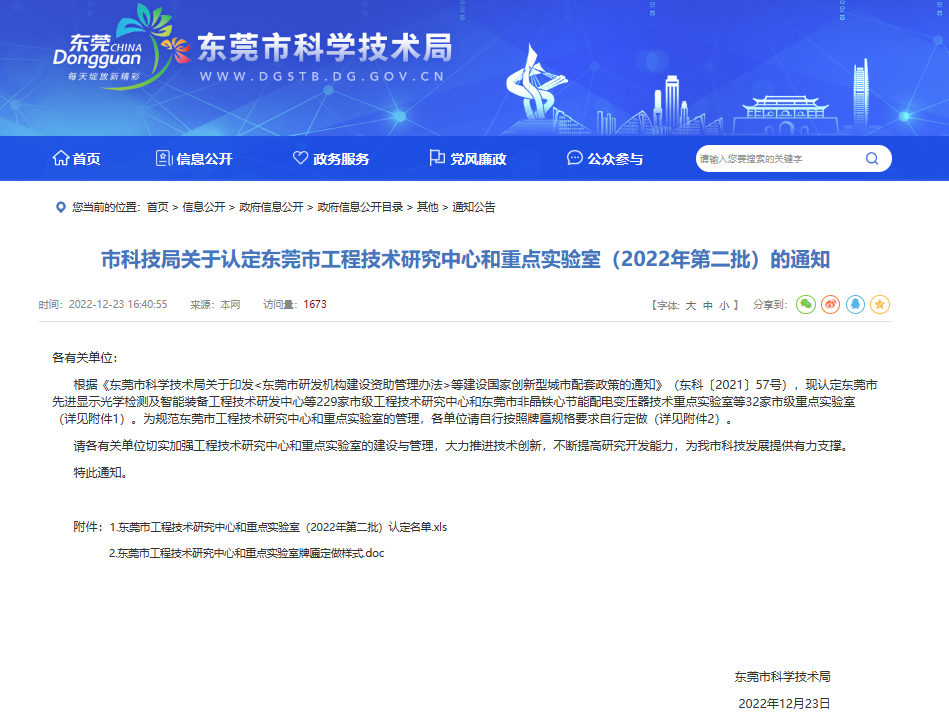Open 首页 home in navigation bar
This screenshot has height=721, width=949.
(76, 159)
